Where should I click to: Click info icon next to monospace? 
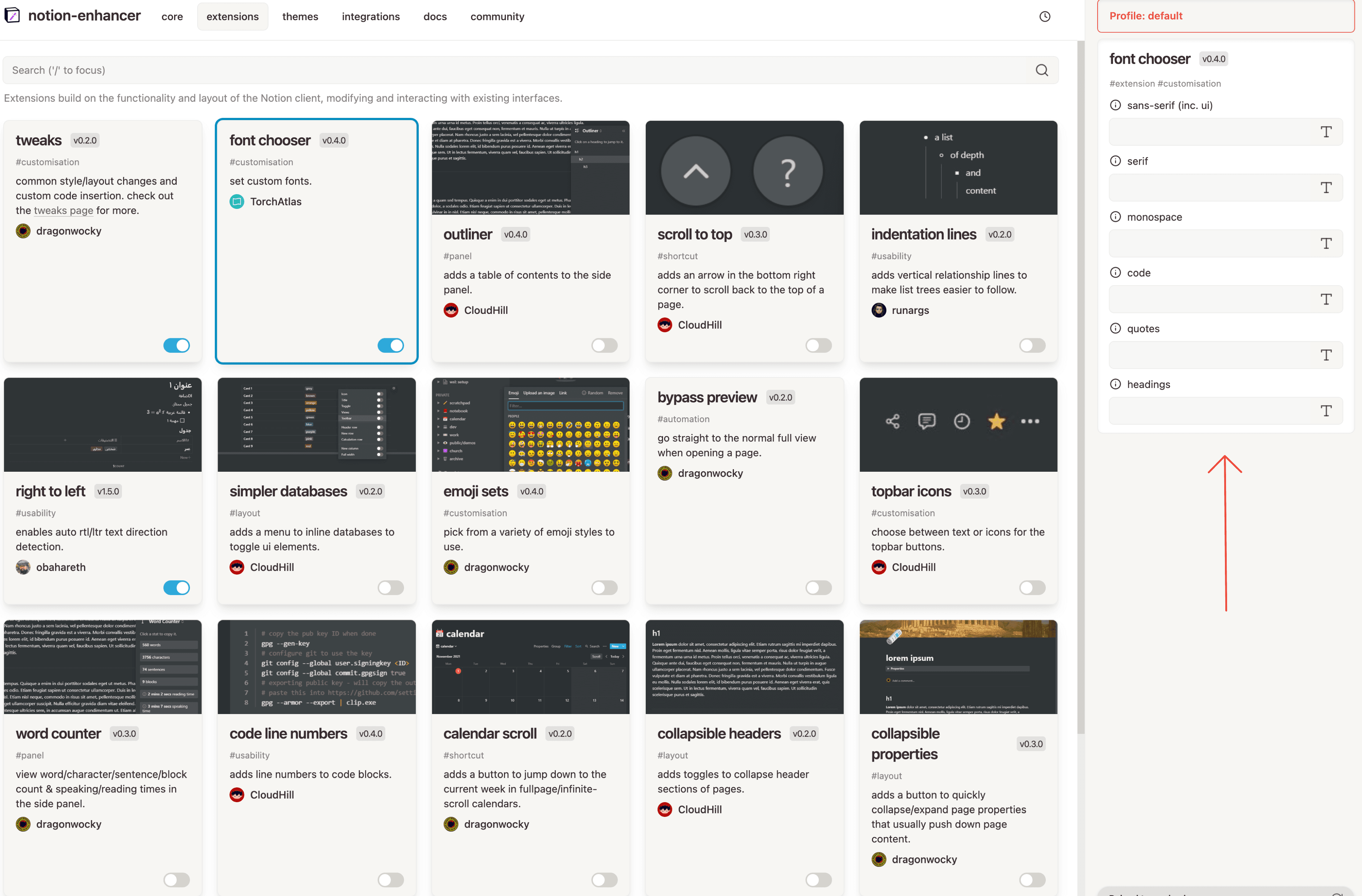(x=1115, y=217)
